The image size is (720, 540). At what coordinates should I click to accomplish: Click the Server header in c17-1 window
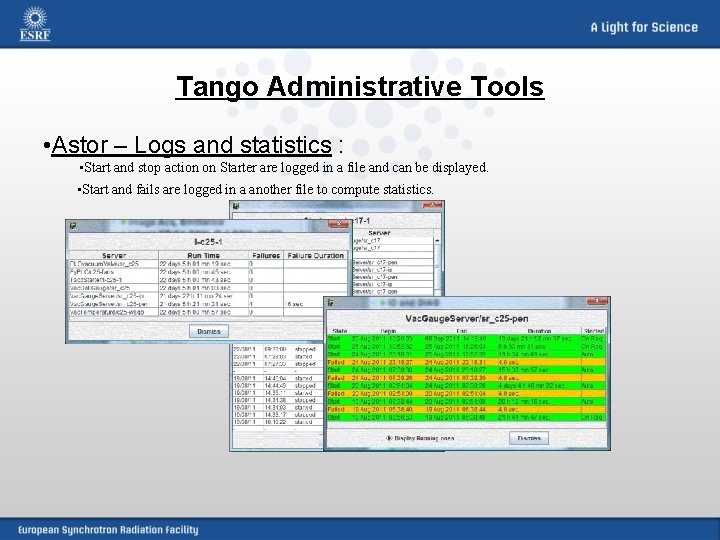pyautogui.click(x=379, y=233)
